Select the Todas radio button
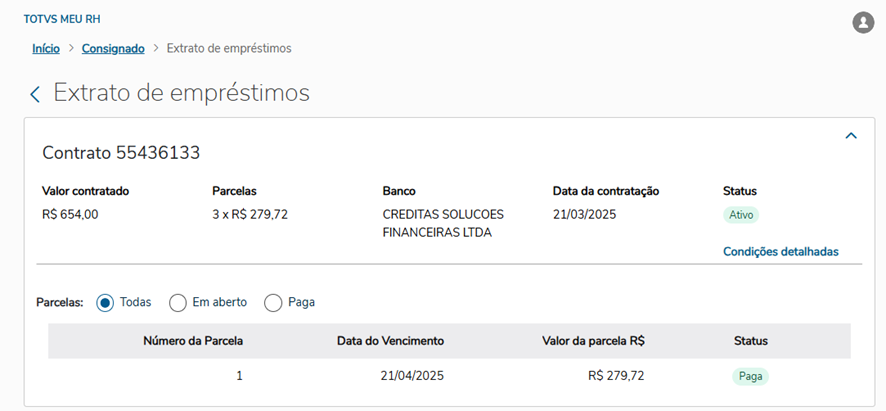 pyautogui.click(x=105, y=302)
